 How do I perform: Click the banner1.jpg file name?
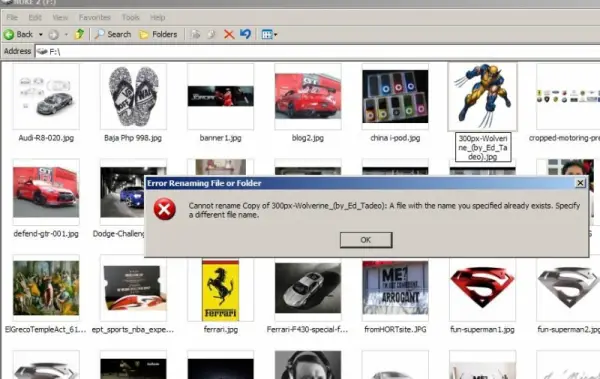tap(220, 138)
